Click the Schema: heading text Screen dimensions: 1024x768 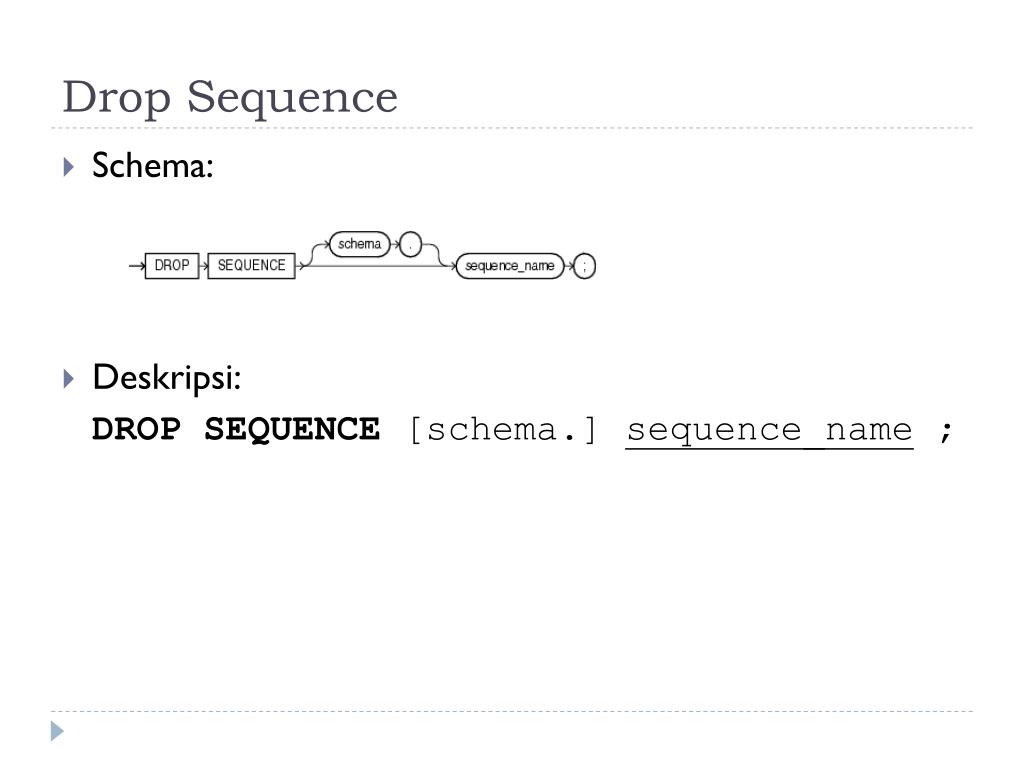click(x=153, y=165)
